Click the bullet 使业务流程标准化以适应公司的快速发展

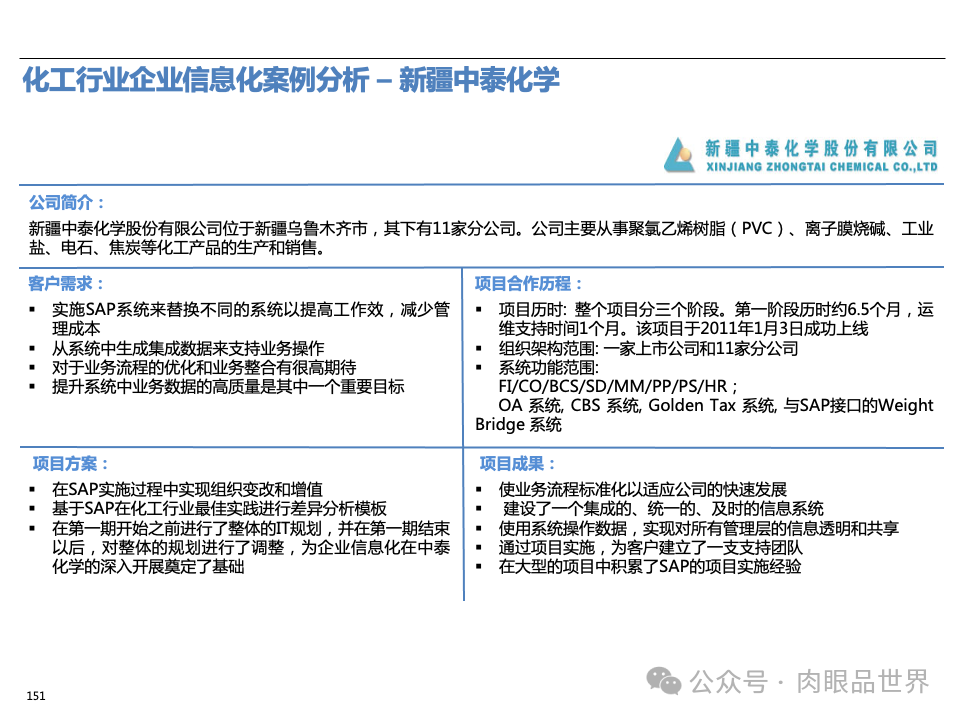(x=642, y=489)
